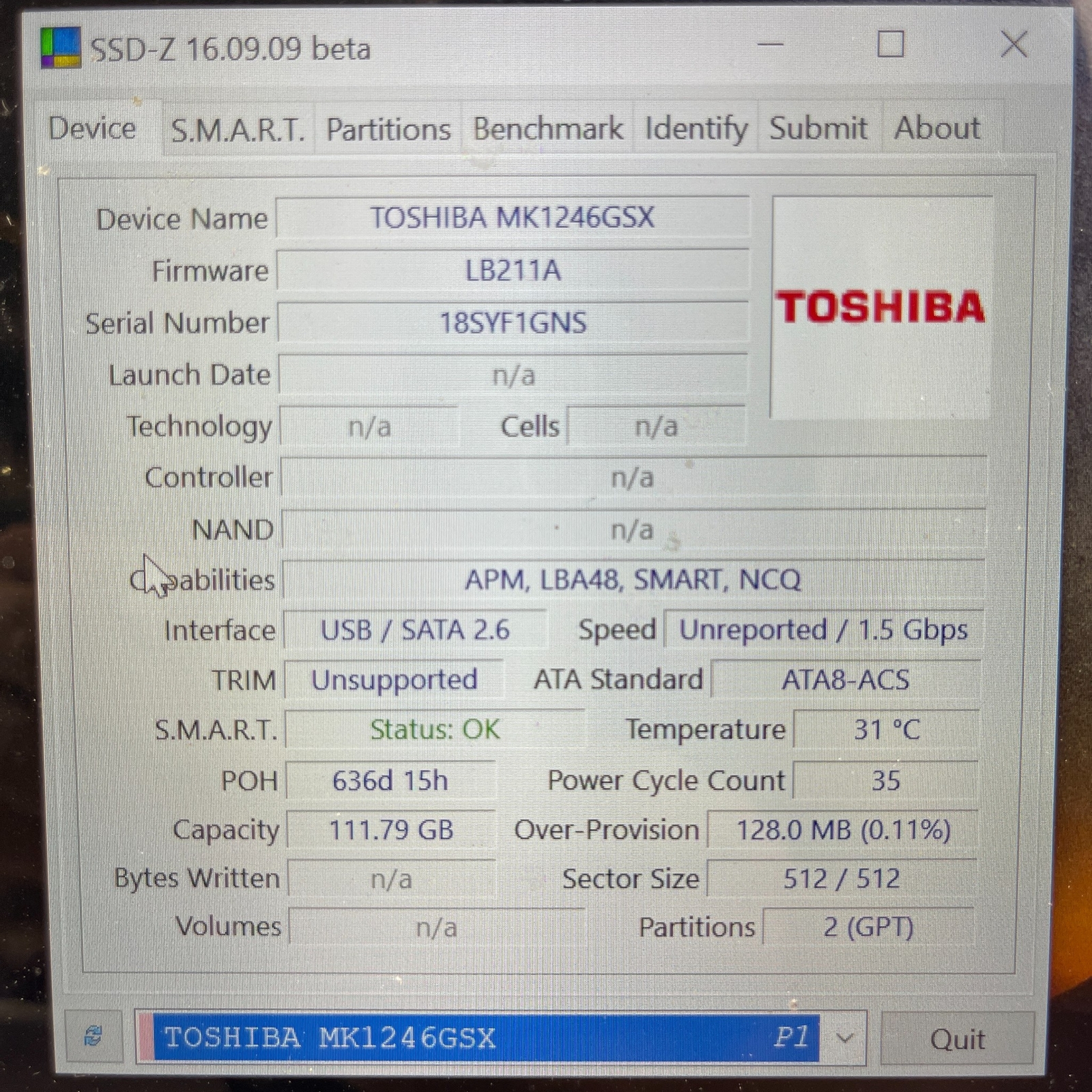Click the SSD-Z app icon in the title bar
1092x1092 pixels.
click(61, 48)
